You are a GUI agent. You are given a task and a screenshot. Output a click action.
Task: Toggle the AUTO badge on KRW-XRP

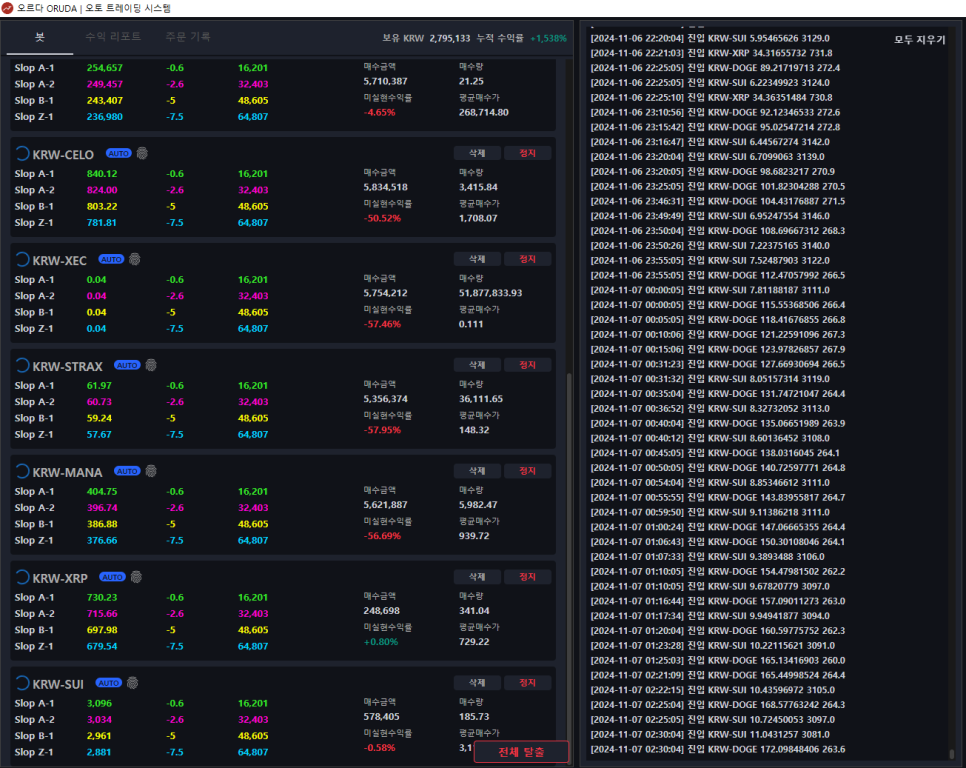(x=112, y=577)
